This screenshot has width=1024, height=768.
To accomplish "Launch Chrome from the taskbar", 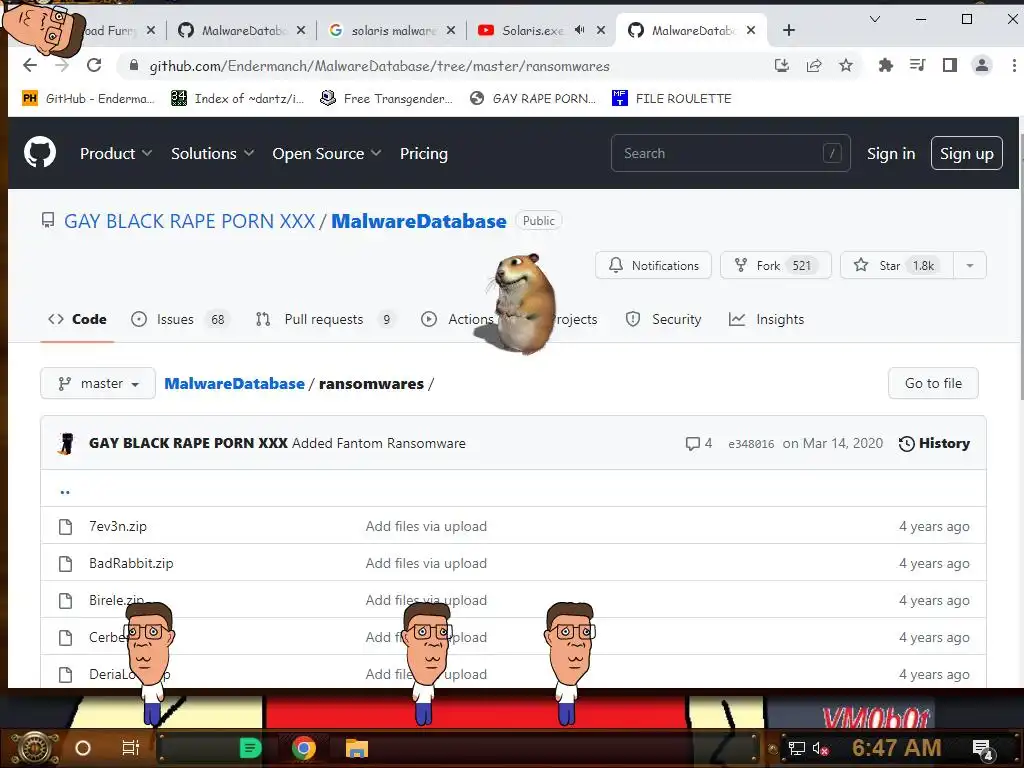I will click(x=304, y=748).
